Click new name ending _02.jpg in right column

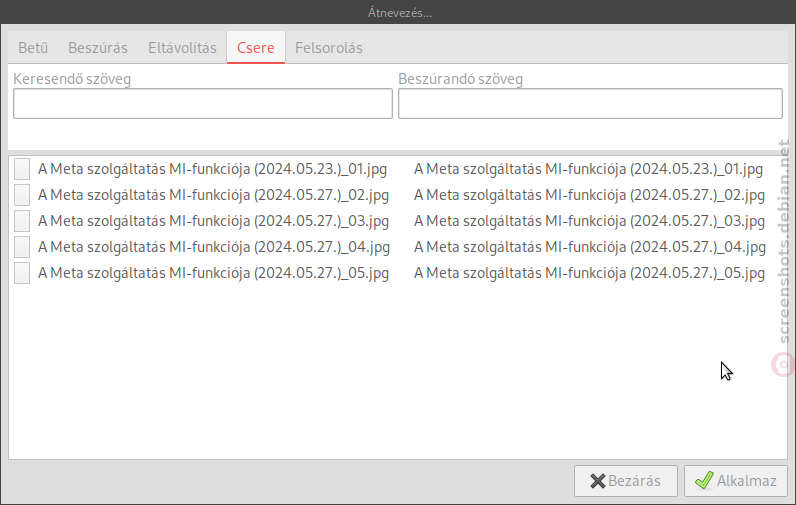[x=589, y=195]
